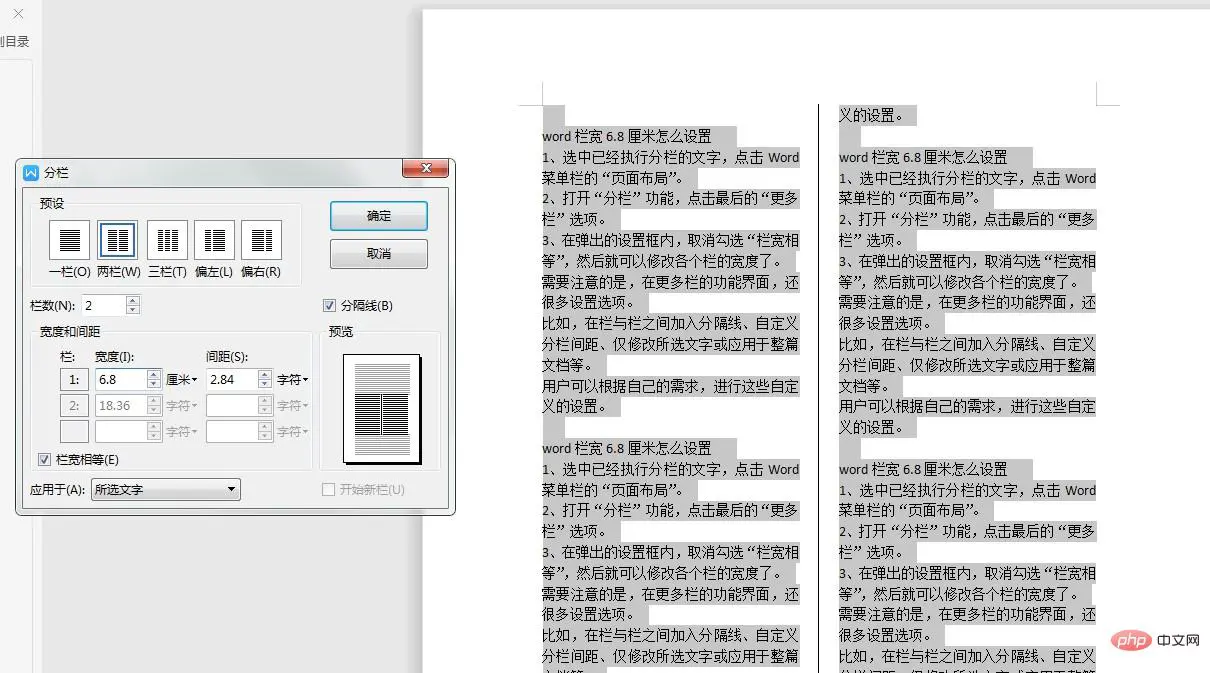Click the 目录 tab text in the left sidebar
1210x673 pixels.
15,42
